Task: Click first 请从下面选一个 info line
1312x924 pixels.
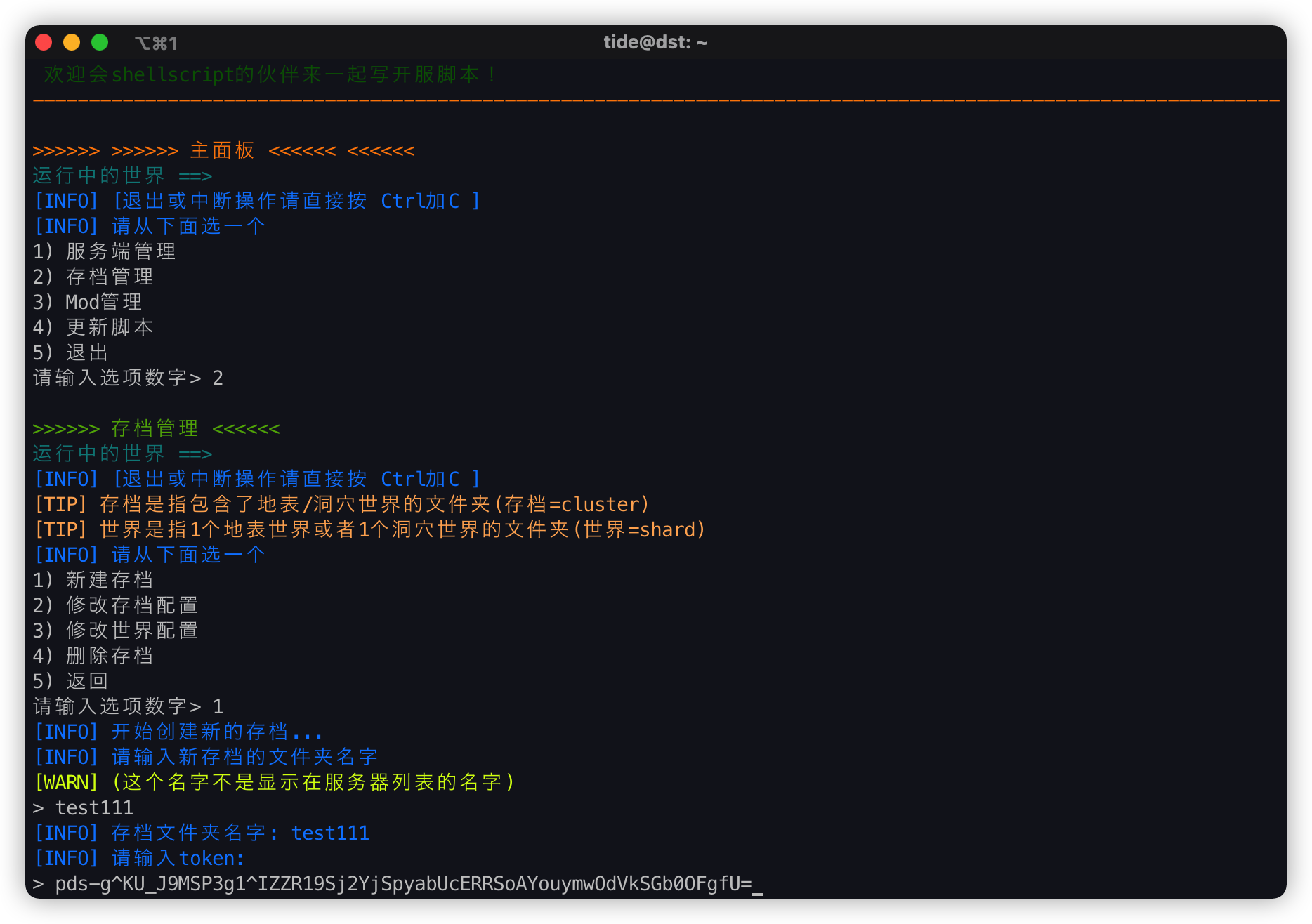Action: coord(149,226)
